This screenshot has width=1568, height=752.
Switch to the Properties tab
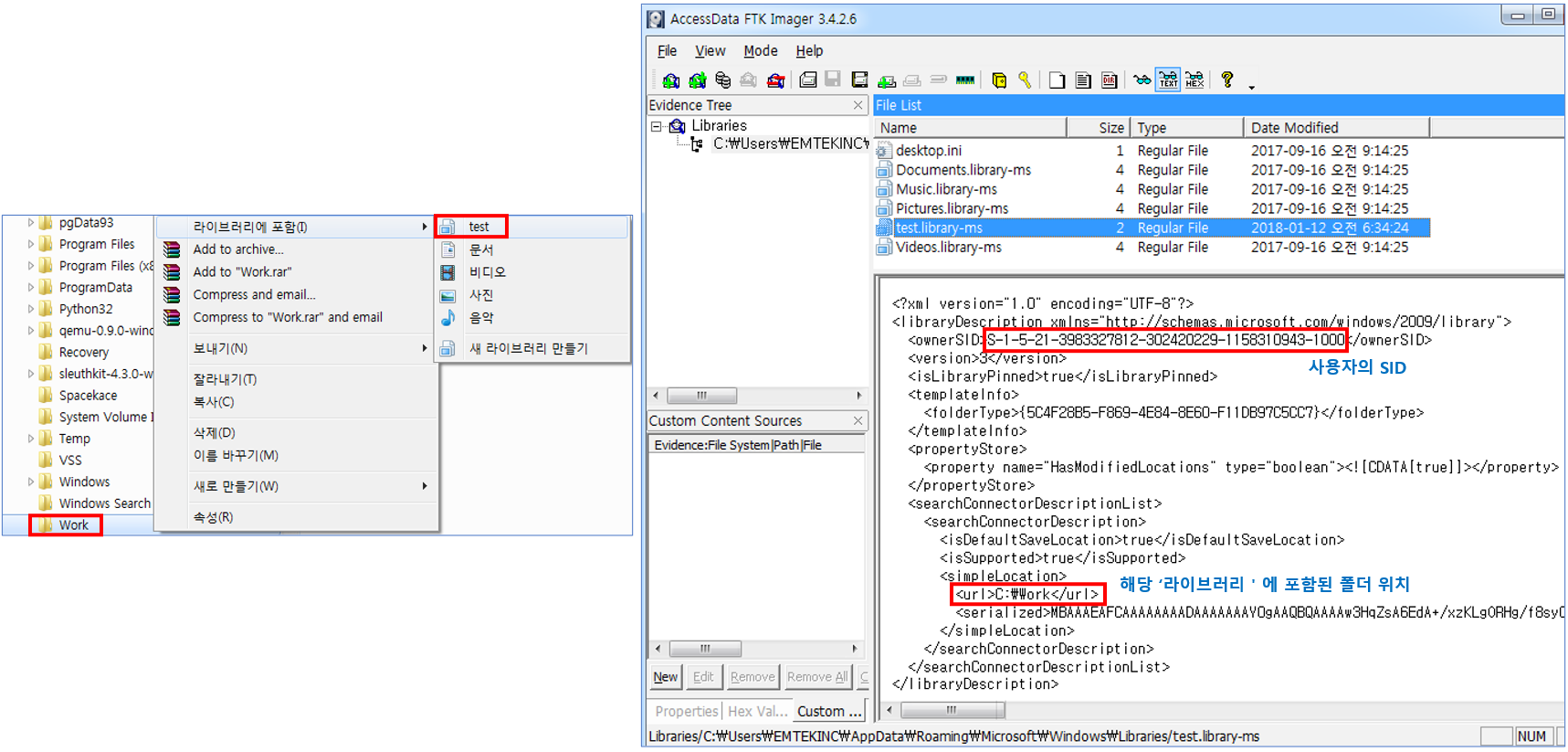click(687, 712)
